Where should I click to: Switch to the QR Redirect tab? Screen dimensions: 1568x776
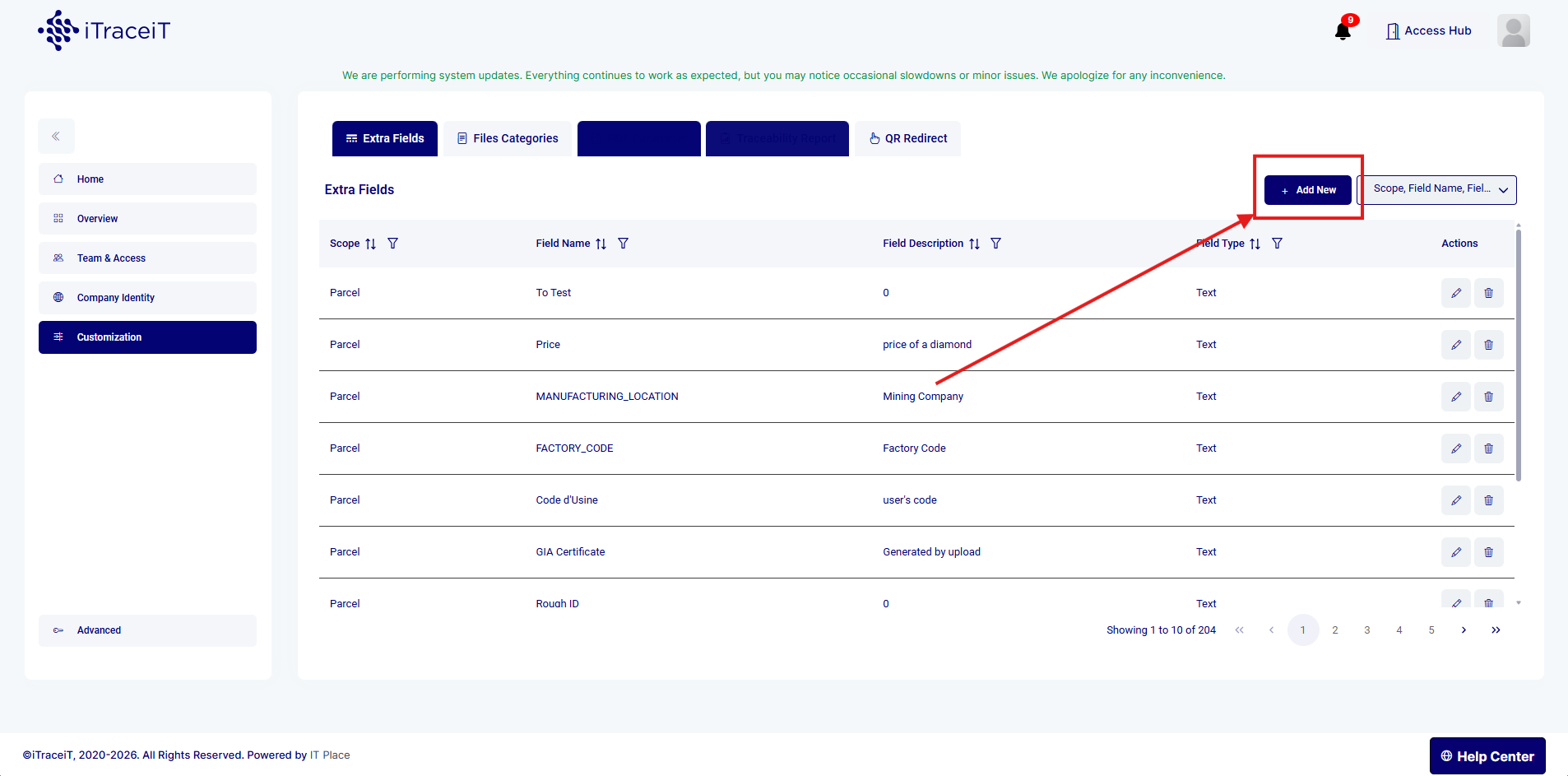(907, 138)
